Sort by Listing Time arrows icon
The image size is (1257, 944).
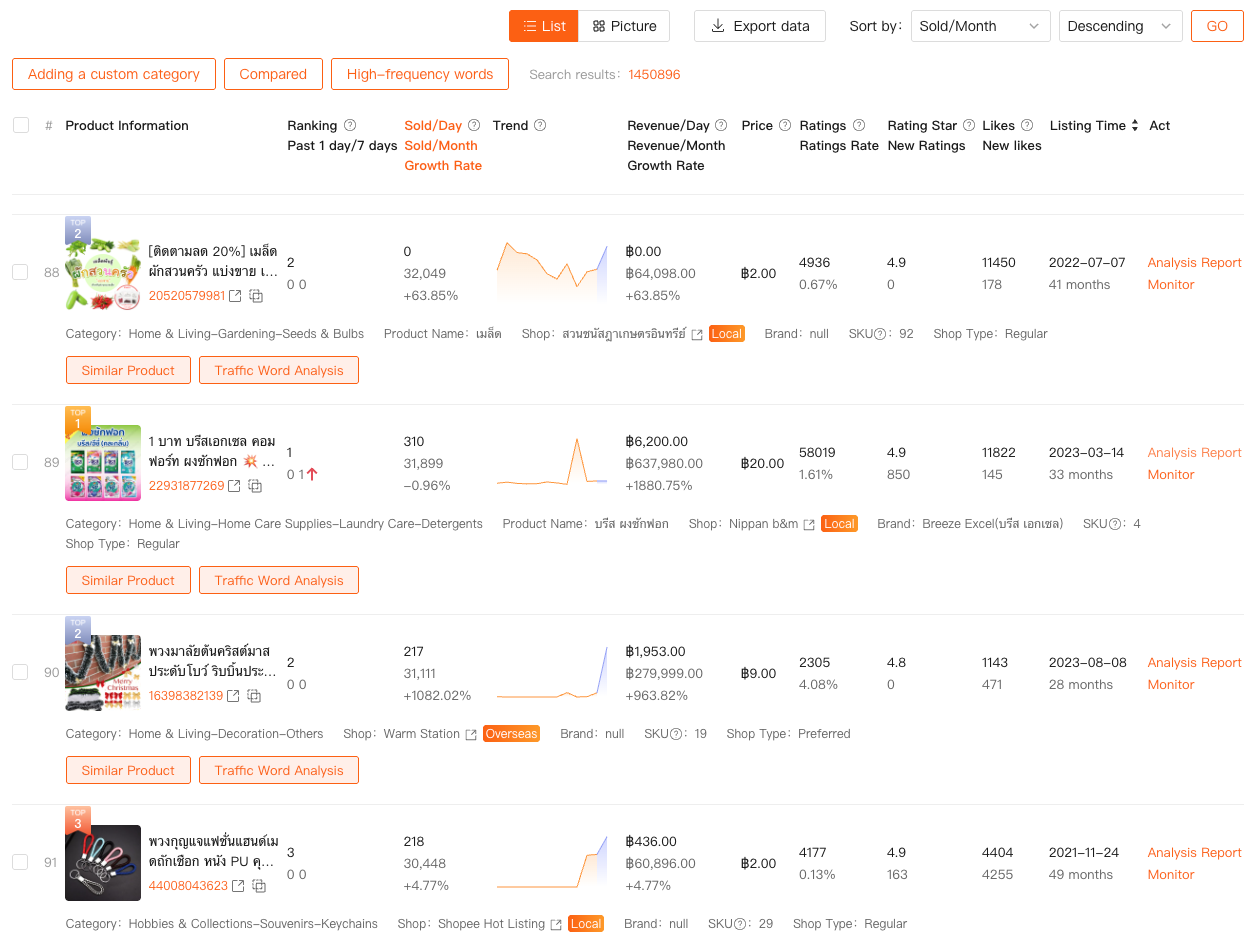[x=1134, y=126]
